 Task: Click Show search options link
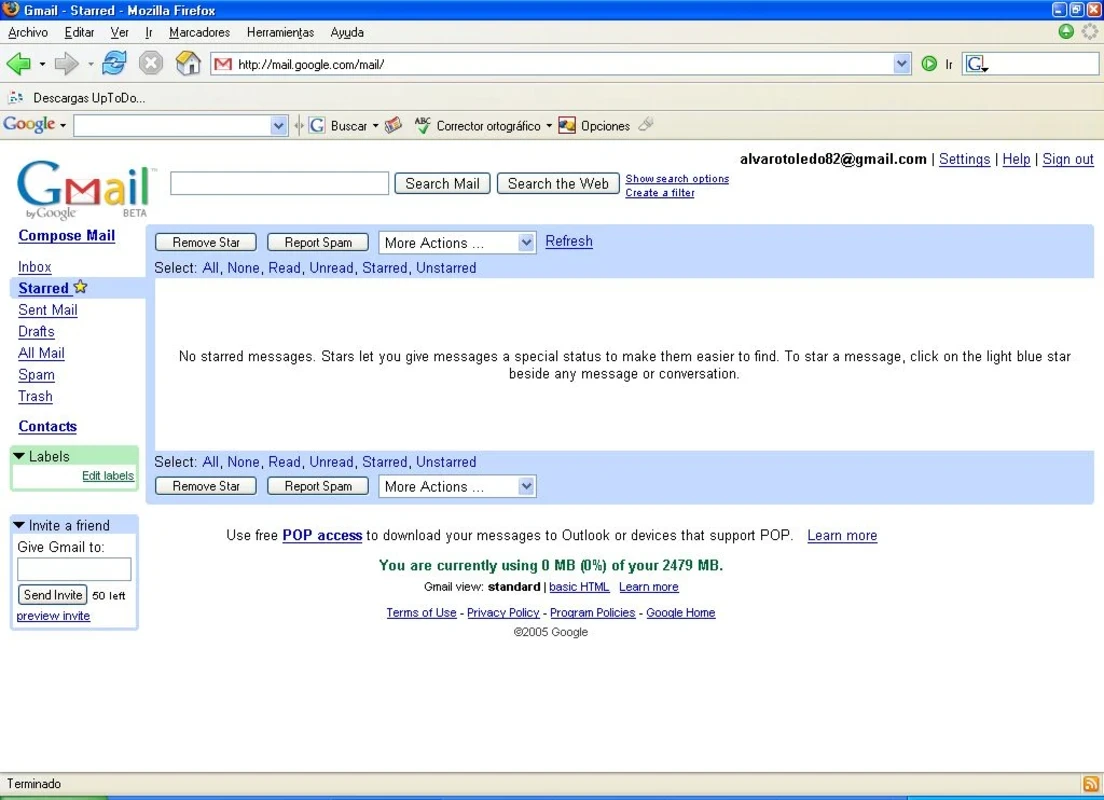[x=677, y=179]
